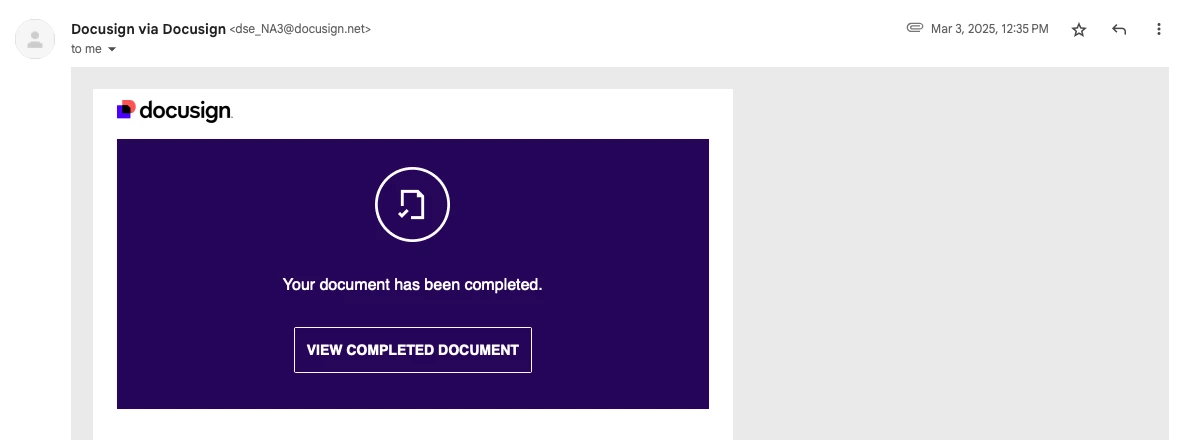
Task: Click the "to me" recipient label
Action: coord(86,49)
